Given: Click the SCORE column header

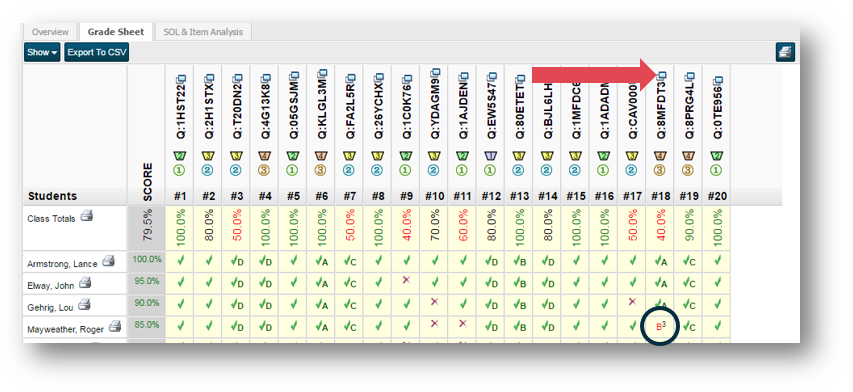Looking at the screenshot, I should point(147,182).
